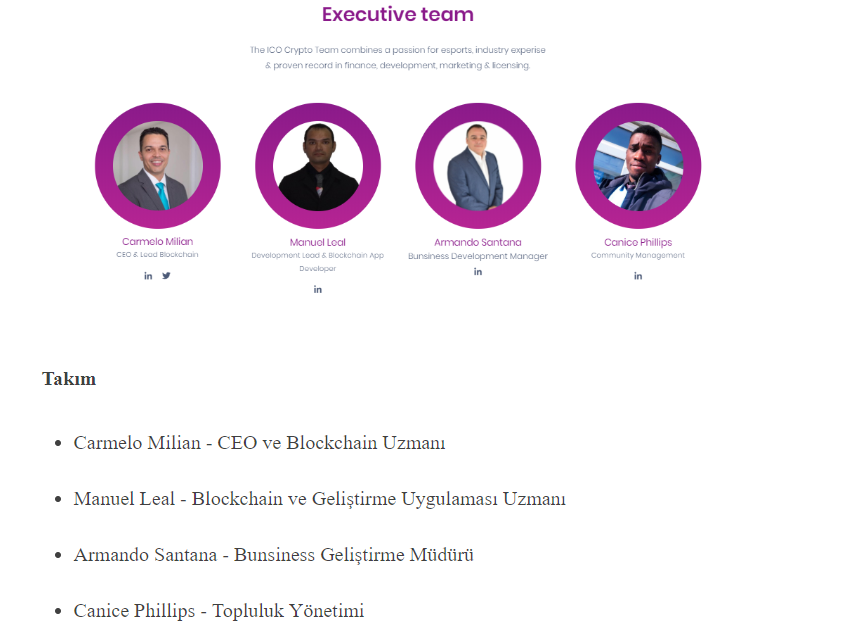Open Armando Santana's LinkedIn icon
The width and height of the screenshot is (846, 633).
478,271
